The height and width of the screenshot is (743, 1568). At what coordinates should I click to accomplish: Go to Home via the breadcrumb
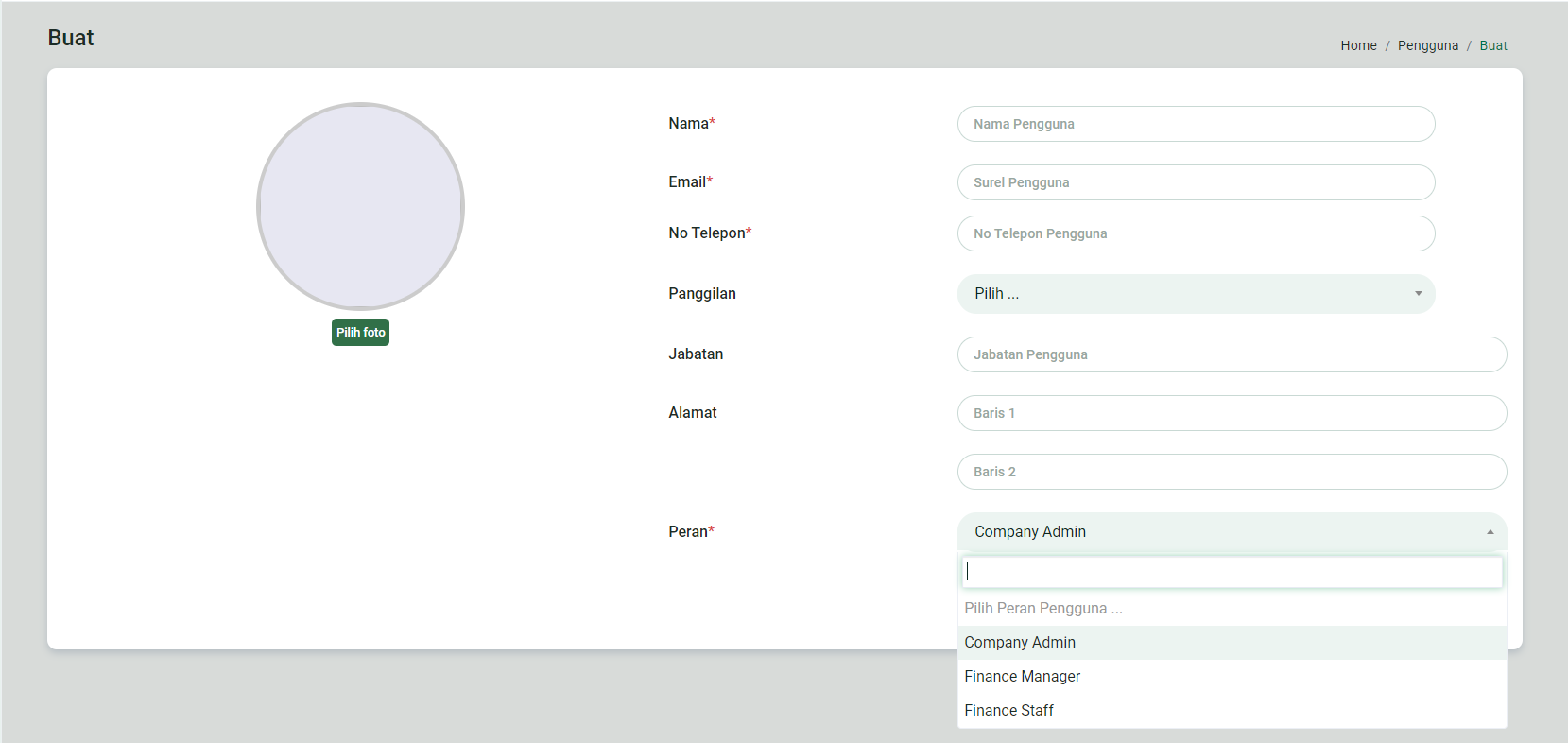[1358, 45]
